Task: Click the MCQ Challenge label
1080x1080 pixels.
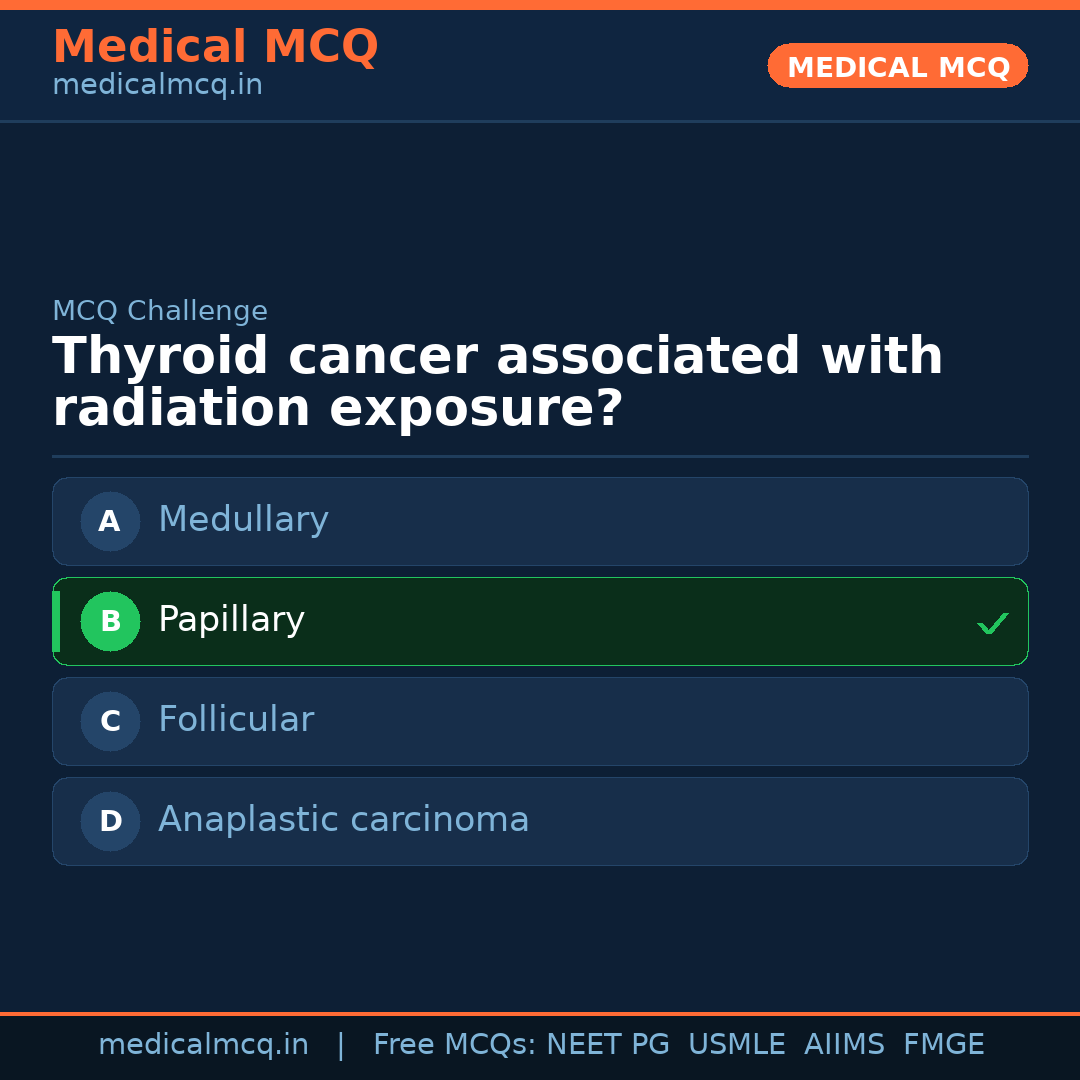Action: [160, 311]
